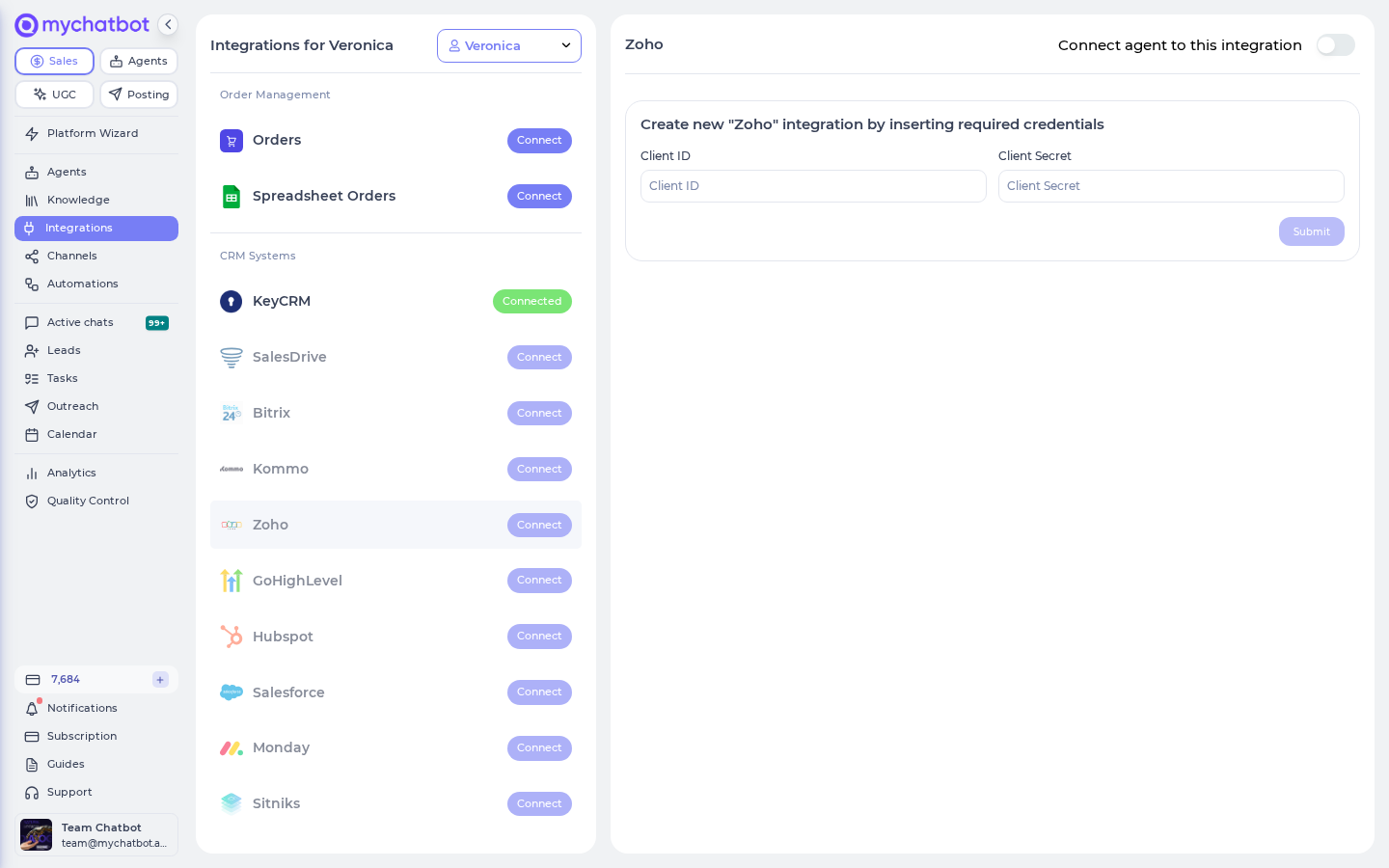Click the Hubspot logo icon
The width and height of the screenshot is (1389, 868).
pyautogui.click(x=231, y=637)
